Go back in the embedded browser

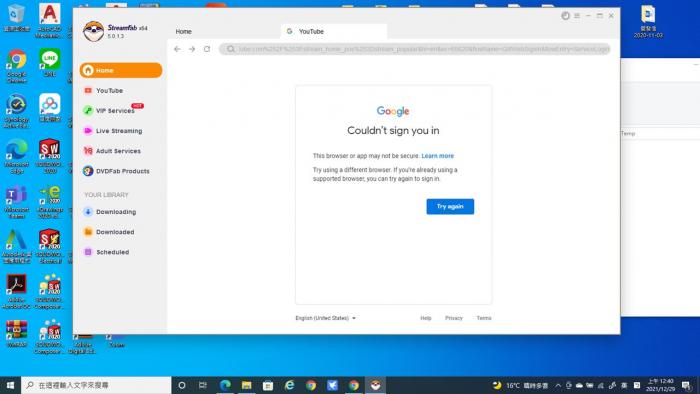(x=177, y=49)
